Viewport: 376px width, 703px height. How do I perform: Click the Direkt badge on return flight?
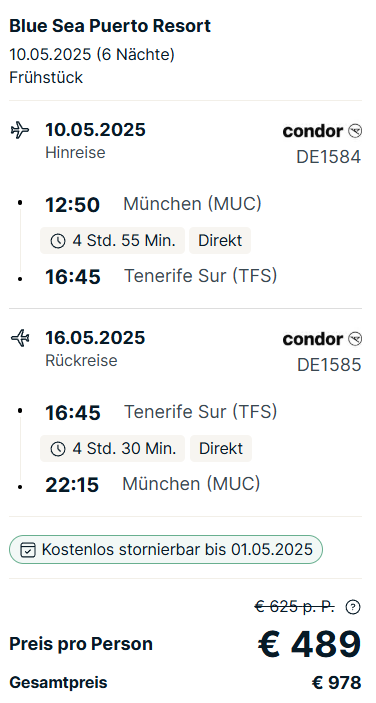221,448
